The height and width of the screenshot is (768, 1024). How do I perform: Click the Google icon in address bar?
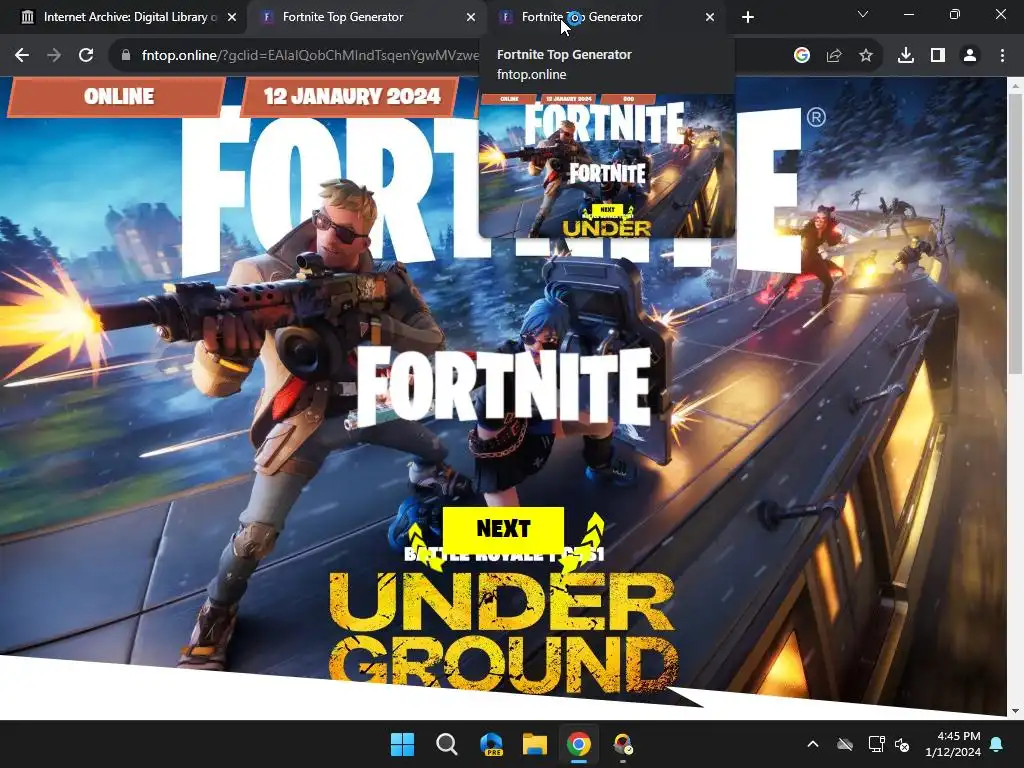pyautogui.click(x=802, y=56)
